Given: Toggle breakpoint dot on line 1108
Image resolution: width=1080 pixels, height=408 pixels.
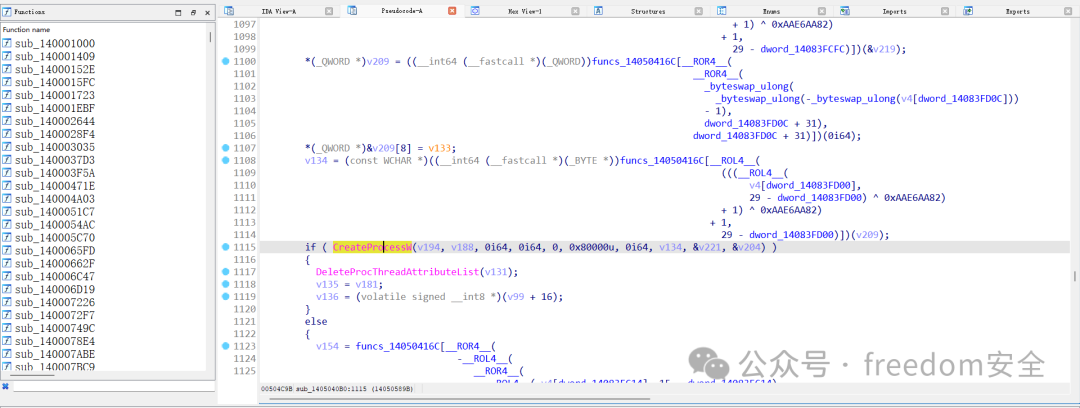Looking at the screenshot, I should 225,161.
